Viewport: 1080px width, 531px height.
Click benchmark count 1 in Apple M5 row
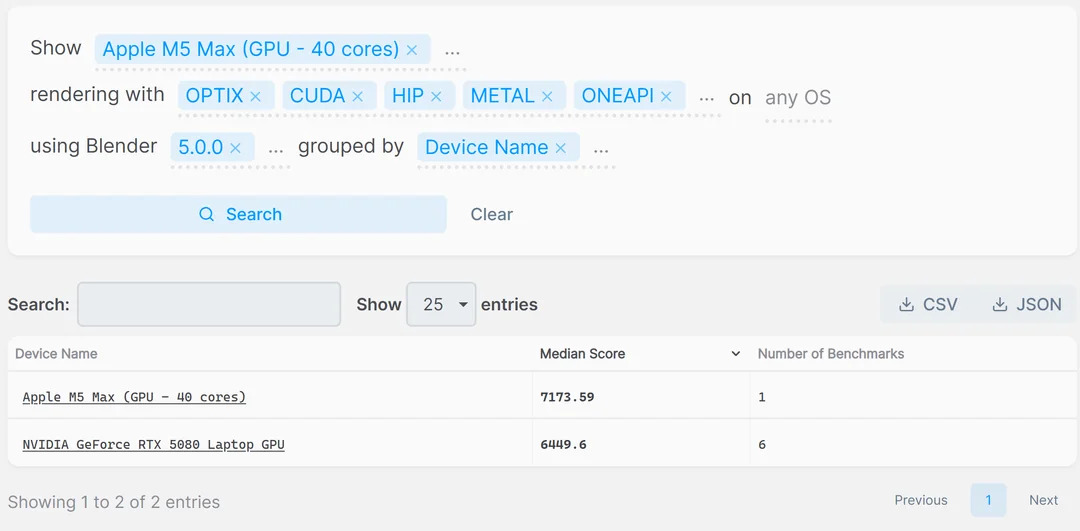click(x=762, y=397)
